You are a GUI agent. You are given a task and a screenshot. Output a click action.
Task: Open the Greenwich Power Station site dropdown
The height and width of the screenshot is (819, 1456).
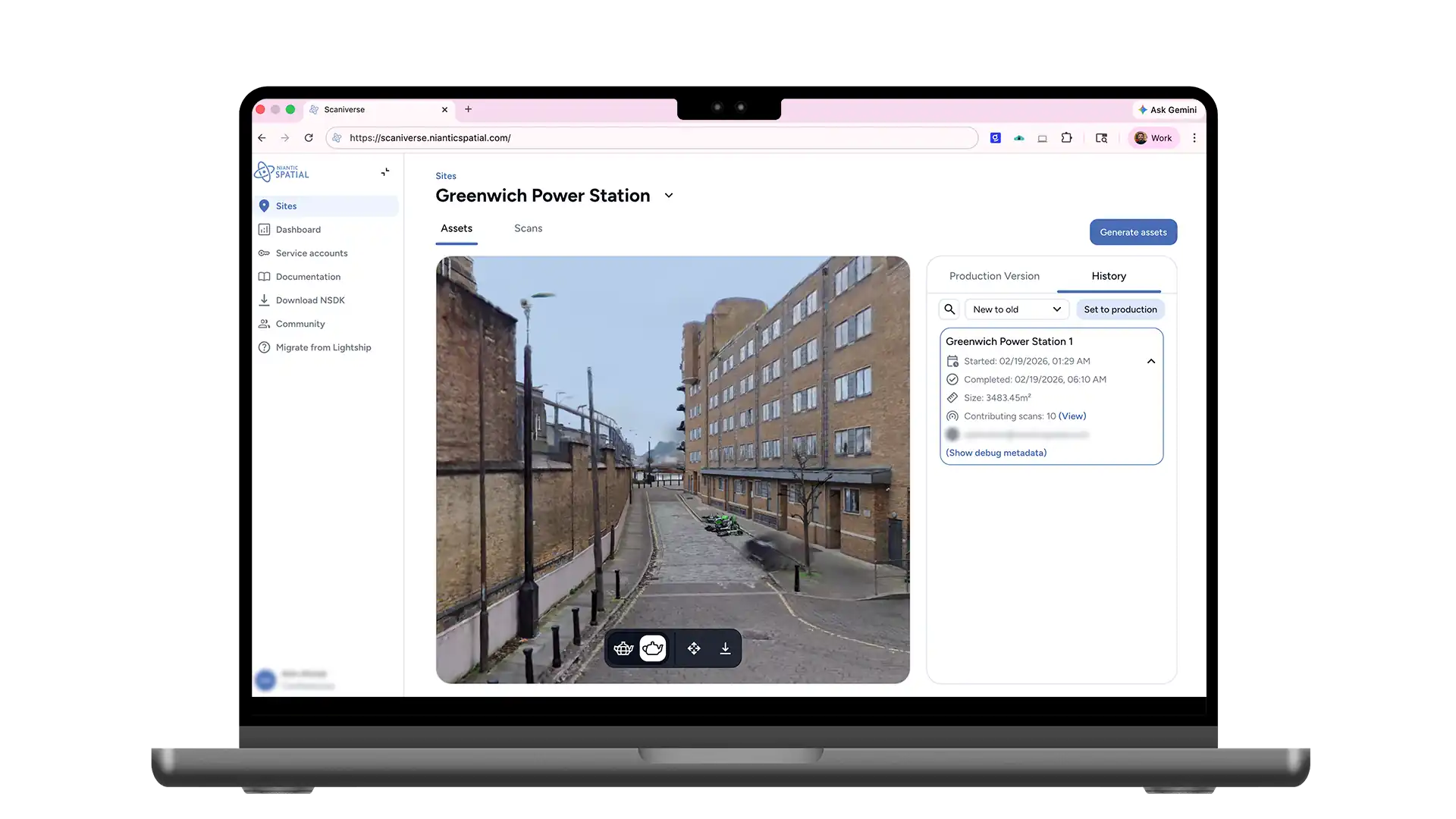point(669,196)
